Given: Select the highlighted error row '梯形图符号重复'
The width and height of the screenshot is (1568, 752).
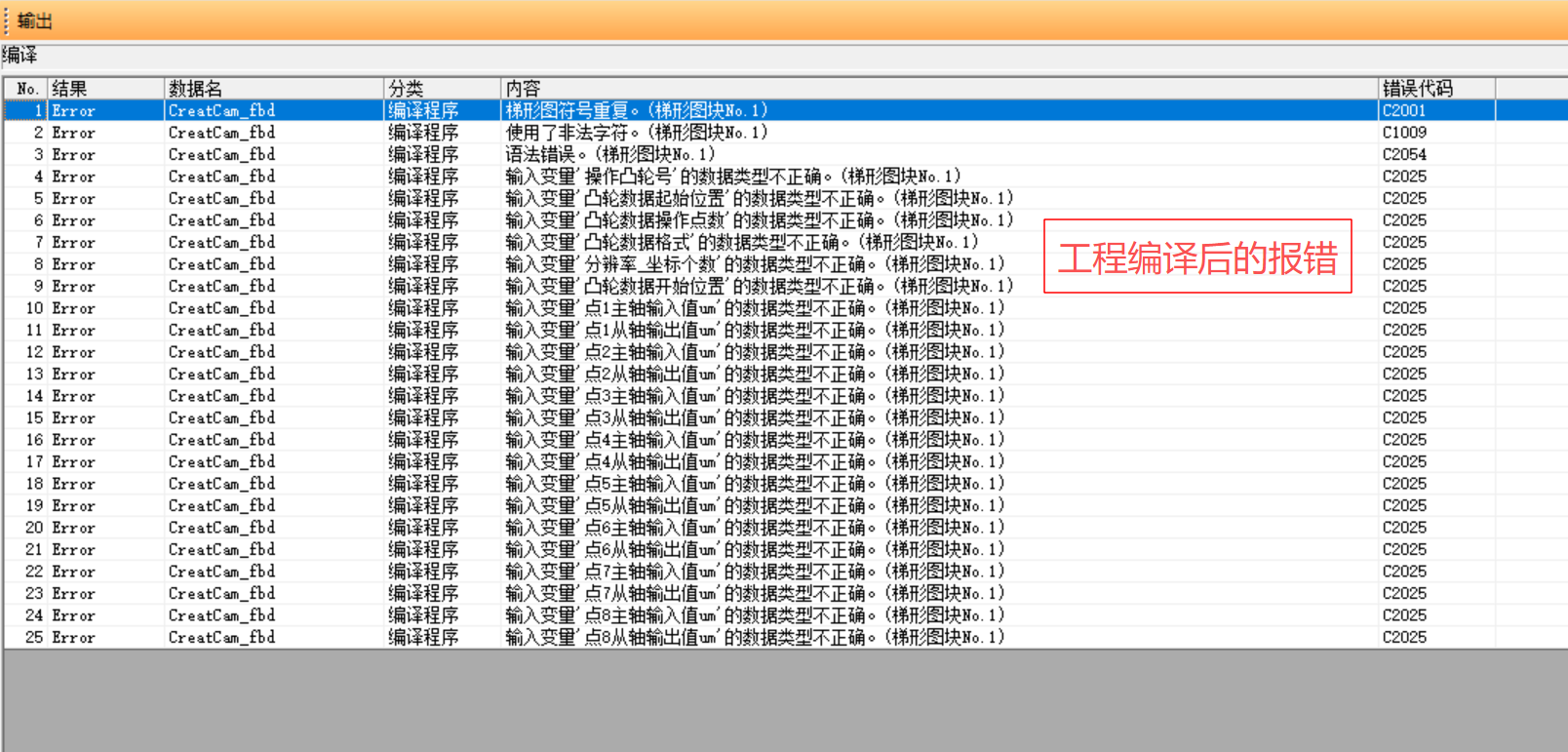Looking at the screenshot, I should pyautogui.click(x=636, y=111).
